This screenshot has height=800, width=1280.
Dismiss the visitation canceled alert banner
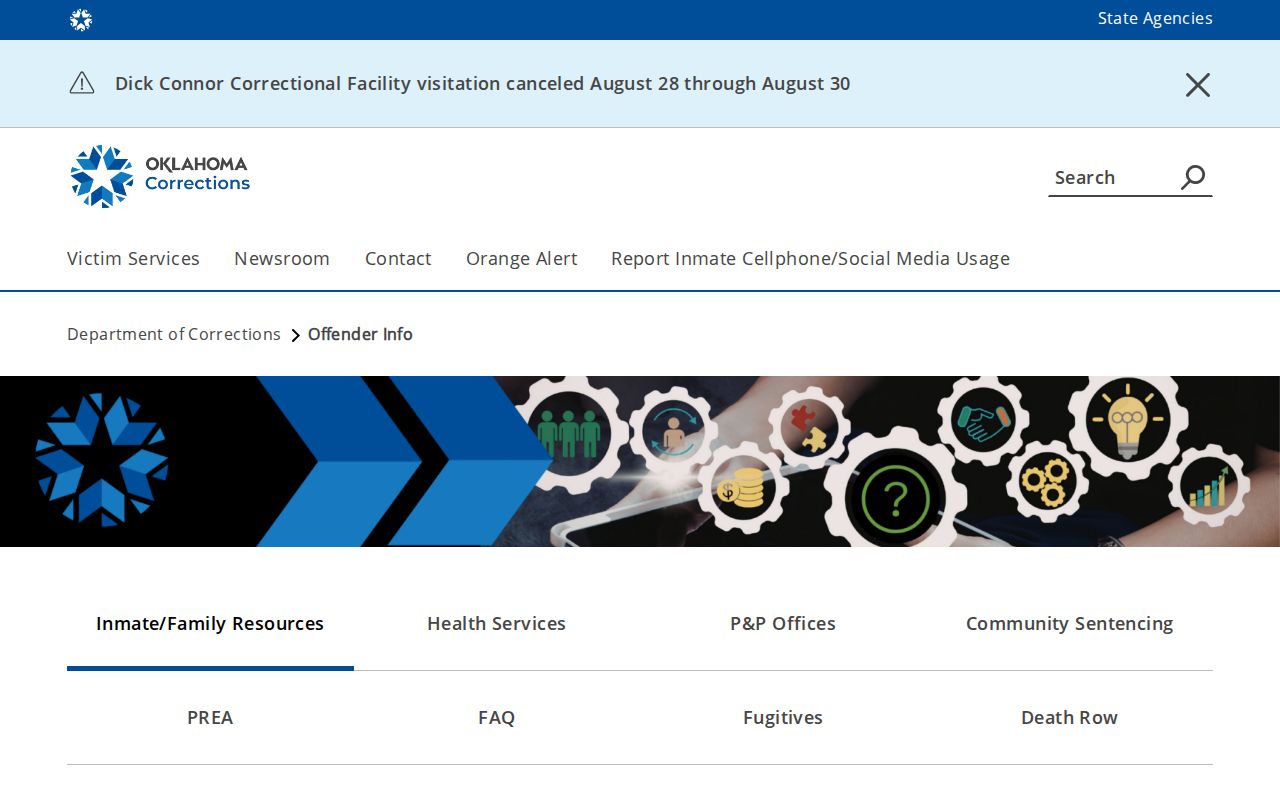coord(1198,85)
